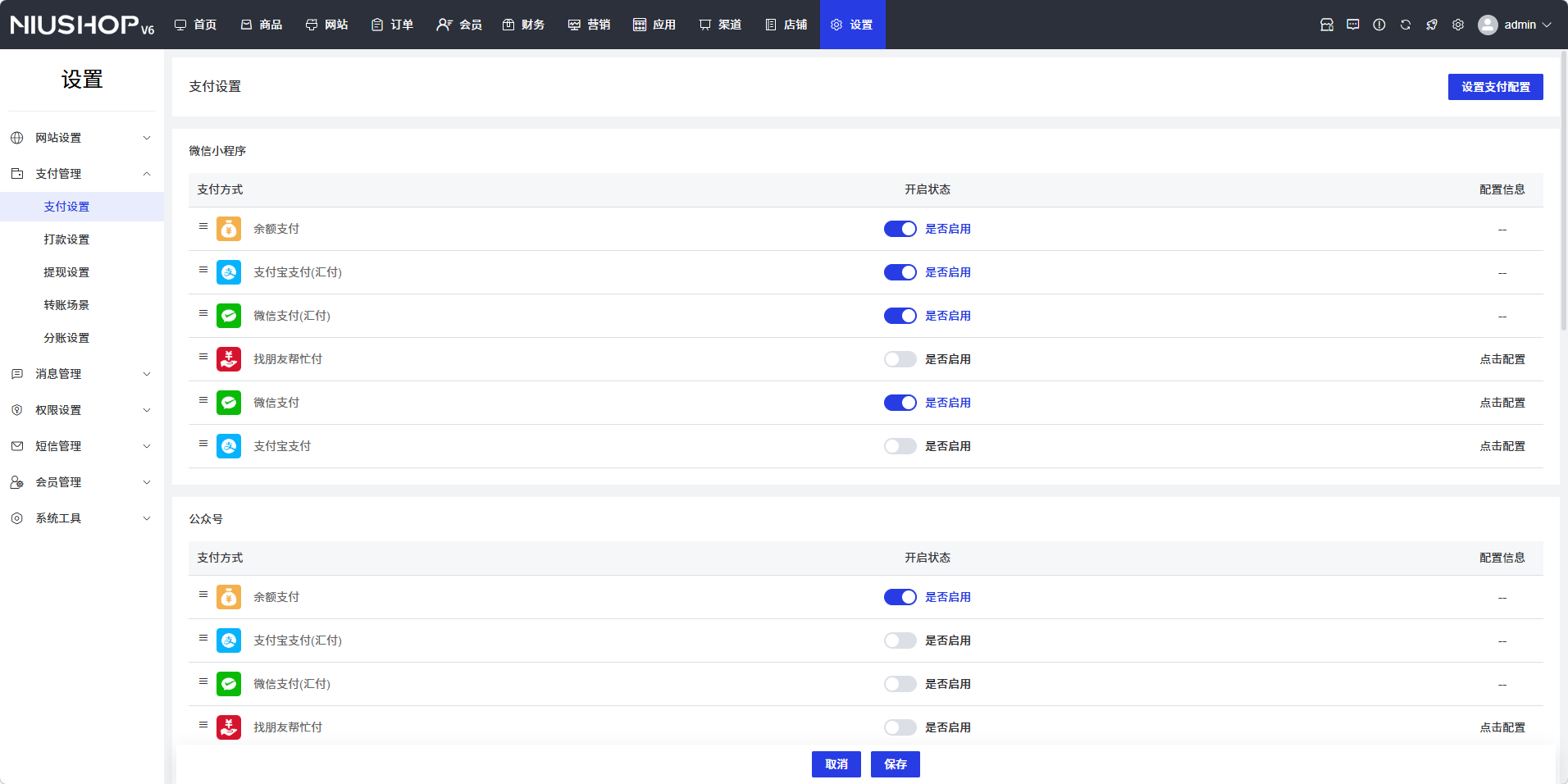
Task: Open 订单 in the top navigation
Action: tap(392, 25)
